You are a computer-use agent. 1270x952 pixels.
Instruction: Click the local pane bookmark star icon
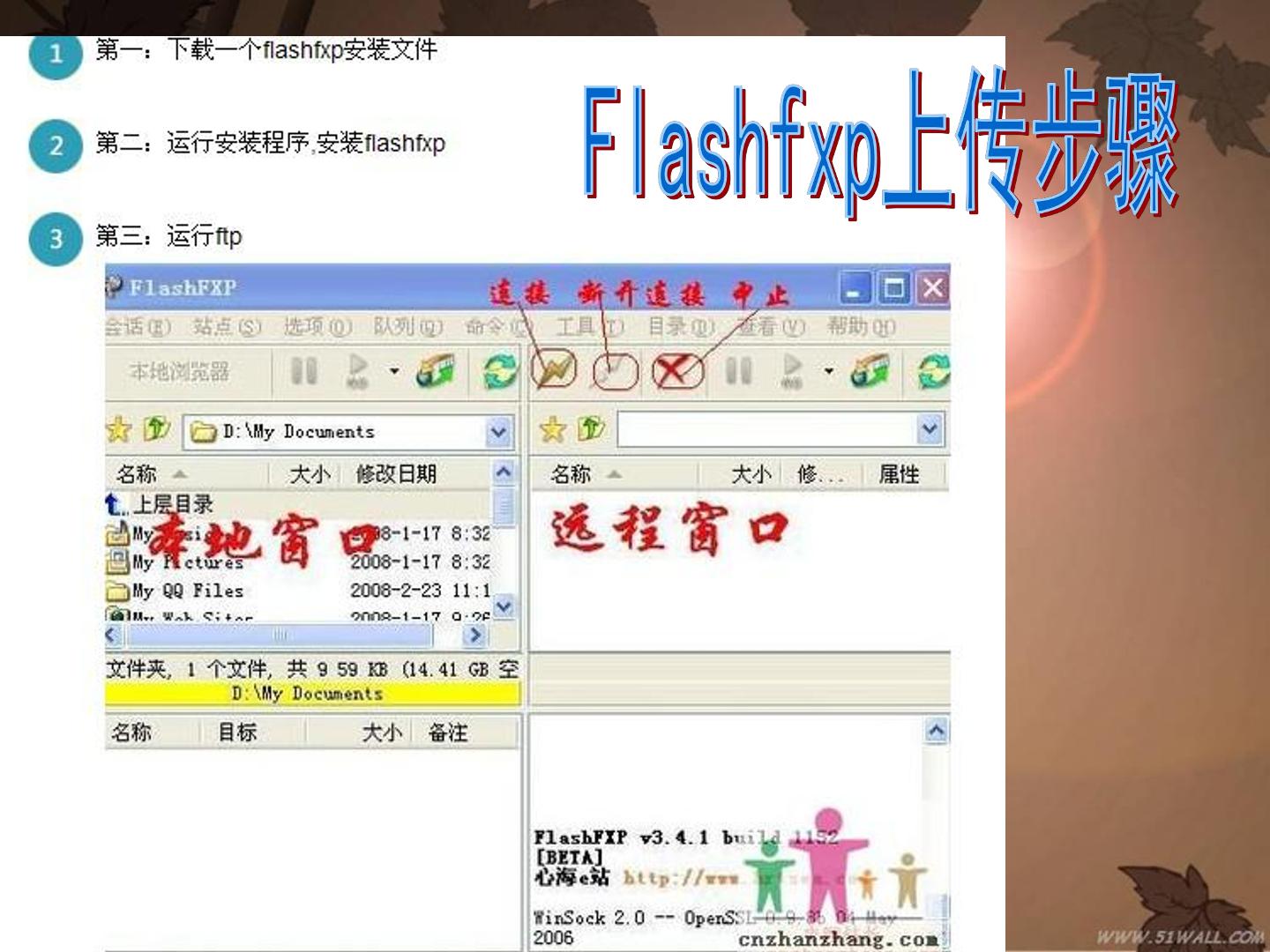click(x=118, y=430)
